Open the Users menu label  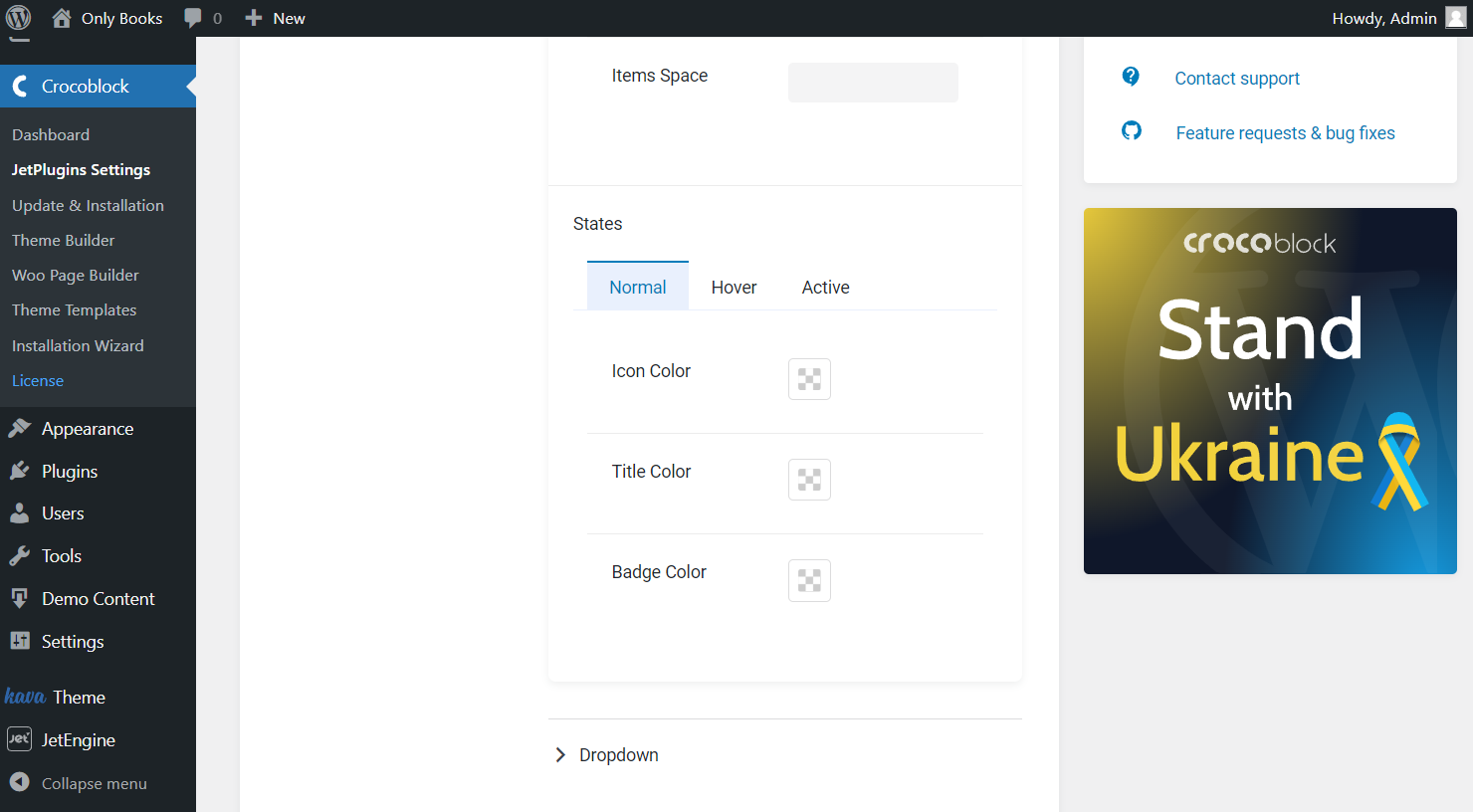coord(63,513)
